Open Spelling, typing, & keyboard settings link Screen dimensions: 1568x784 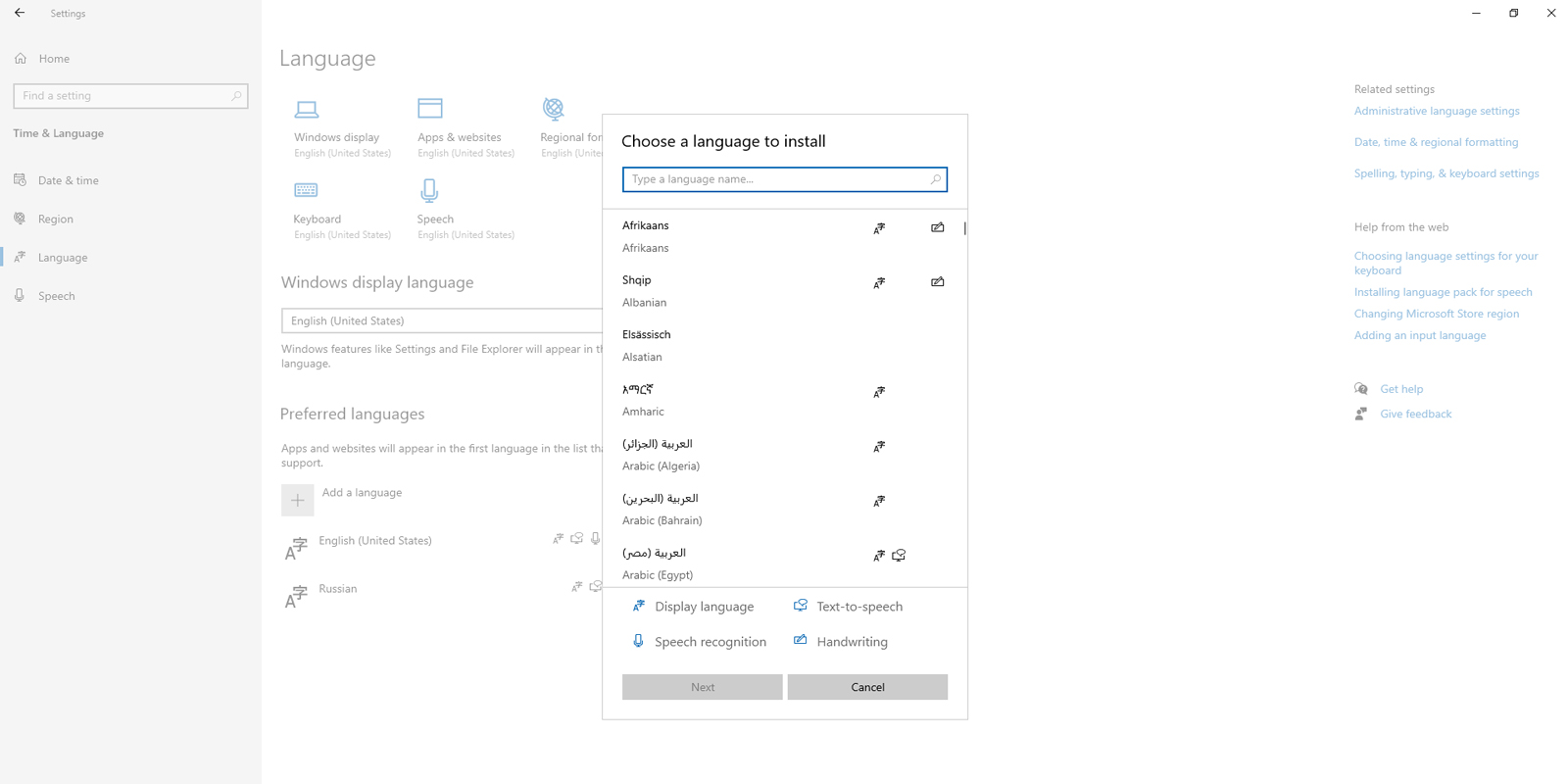tap(1446, 173)
